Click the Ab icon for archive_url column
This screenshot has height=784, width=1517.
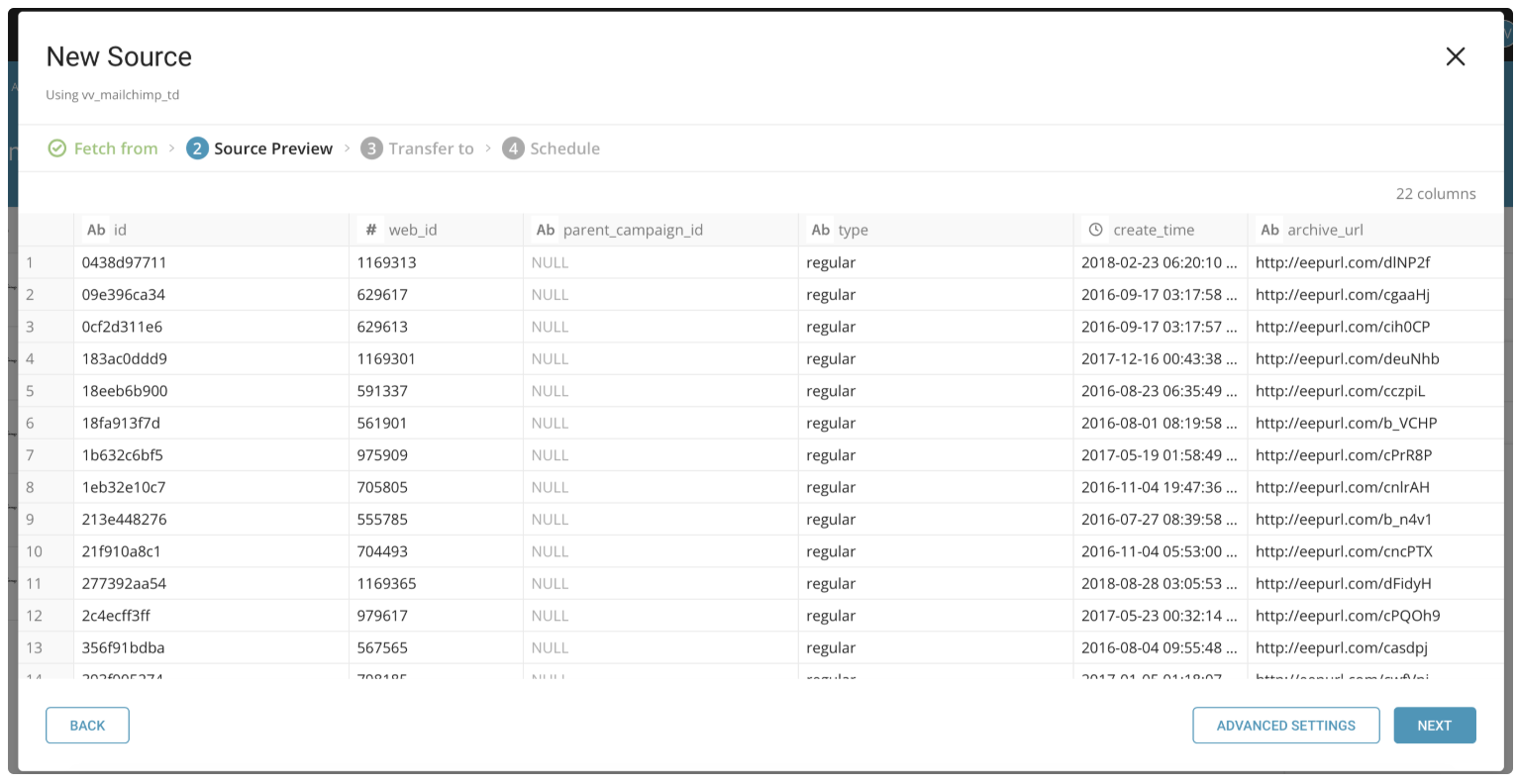click(1269, 230)
